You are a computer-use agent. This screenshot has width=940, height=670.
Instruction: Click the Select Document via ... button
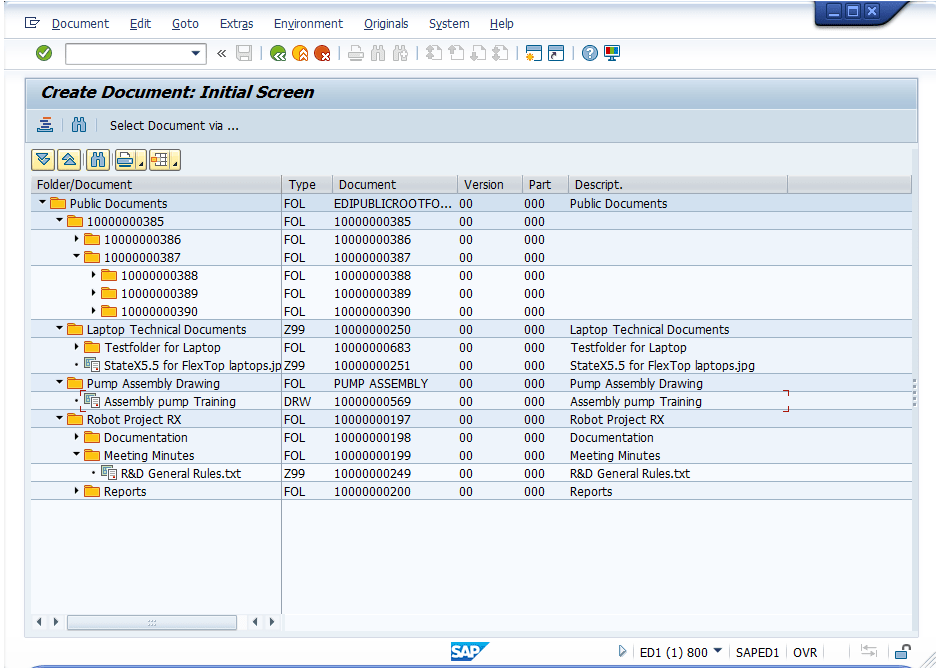pos(174,125)
